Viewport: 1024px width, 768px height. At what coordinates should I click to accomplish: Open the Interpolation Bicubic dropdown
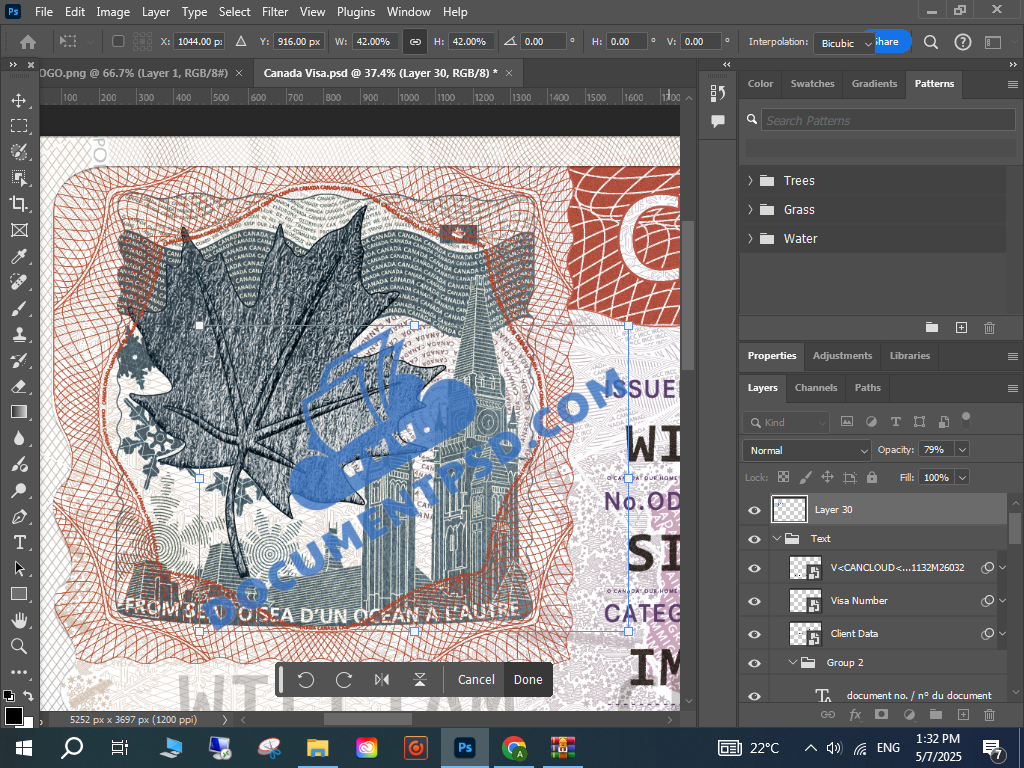click(844, 43)
